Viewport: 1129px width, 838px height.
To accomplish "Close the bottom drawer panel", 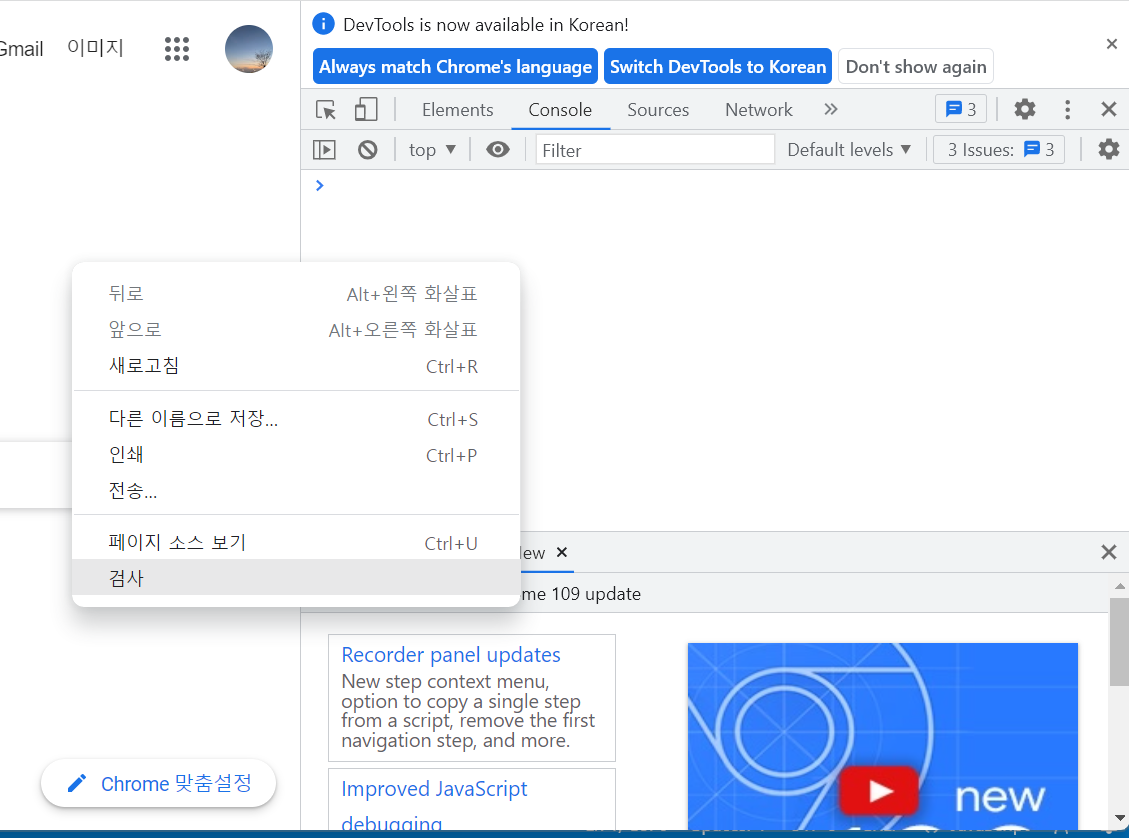I will 1109,552.
